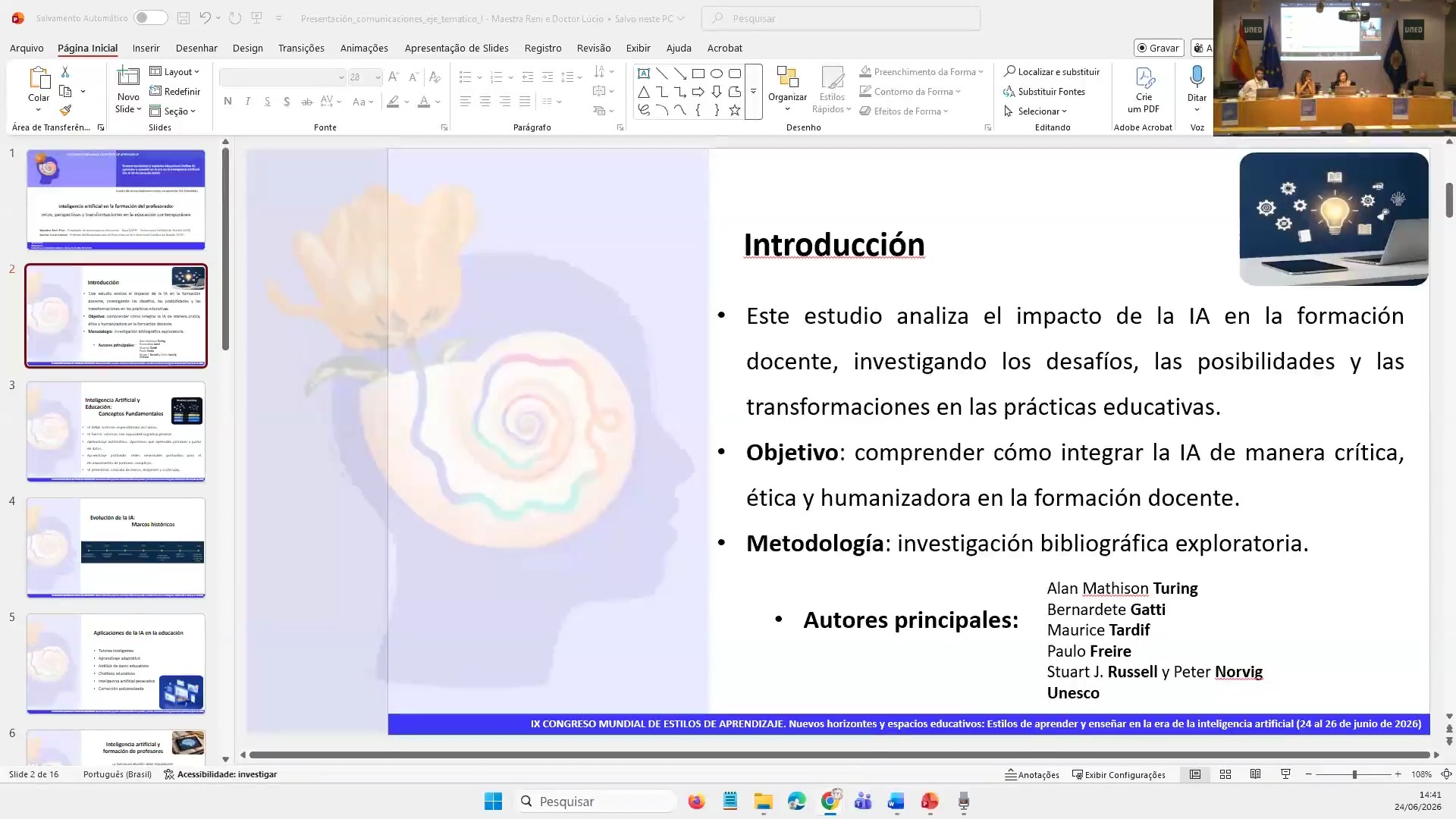Apply underline S formatting icon

click(x=267, y=101)
